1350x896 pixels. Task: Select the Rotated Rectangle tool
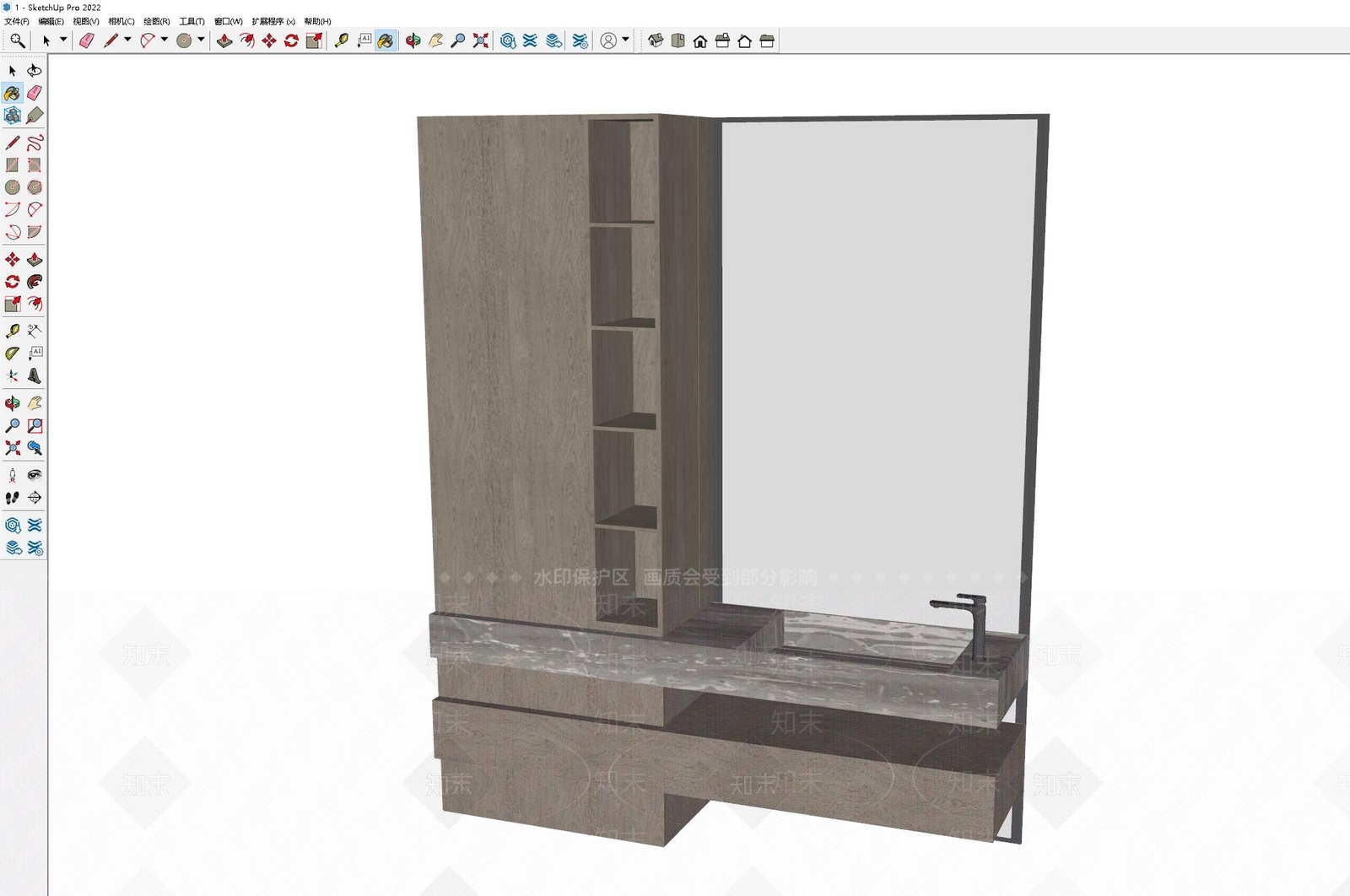pos(35,165)
